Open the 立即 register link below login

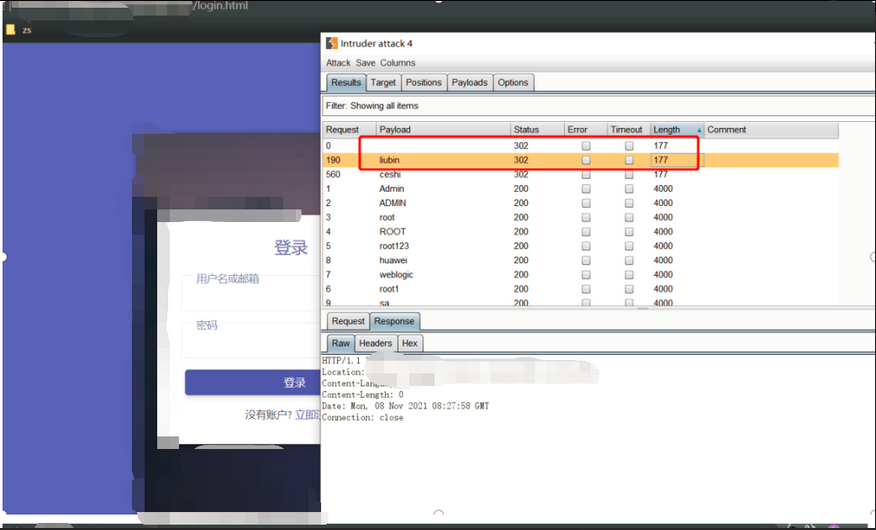click(x=308, y=415)
